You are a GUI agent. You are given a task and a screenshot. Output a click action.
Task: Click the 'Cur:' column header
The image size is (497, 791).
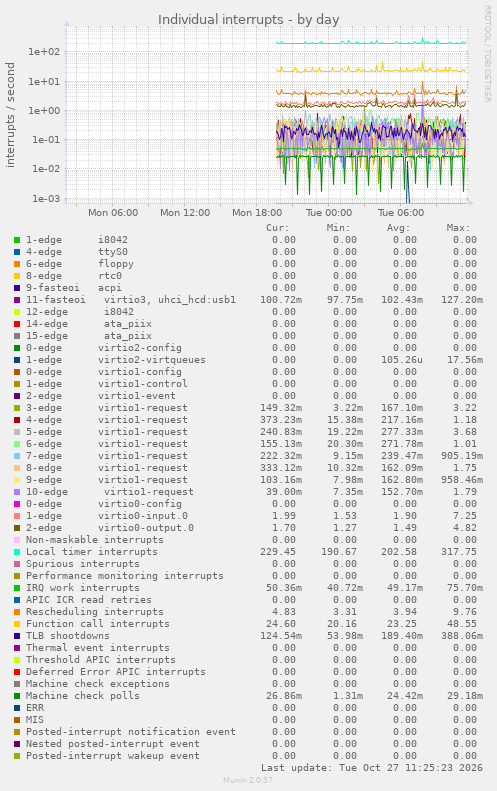(278, 228)
